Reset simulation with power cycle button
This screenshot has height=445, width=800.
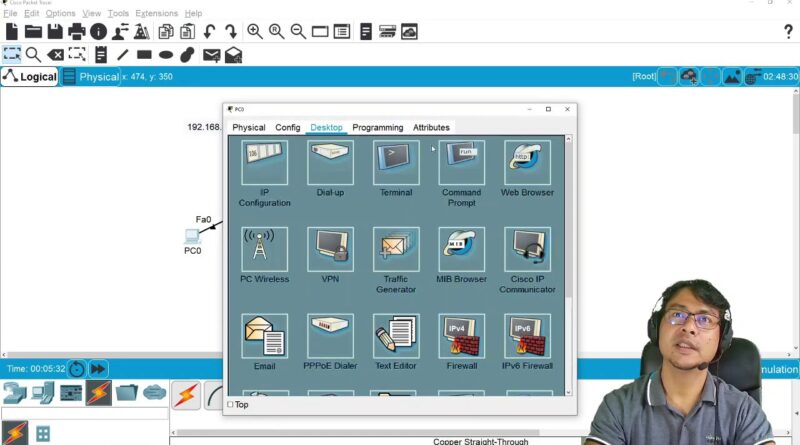click(x=77, y=368)
